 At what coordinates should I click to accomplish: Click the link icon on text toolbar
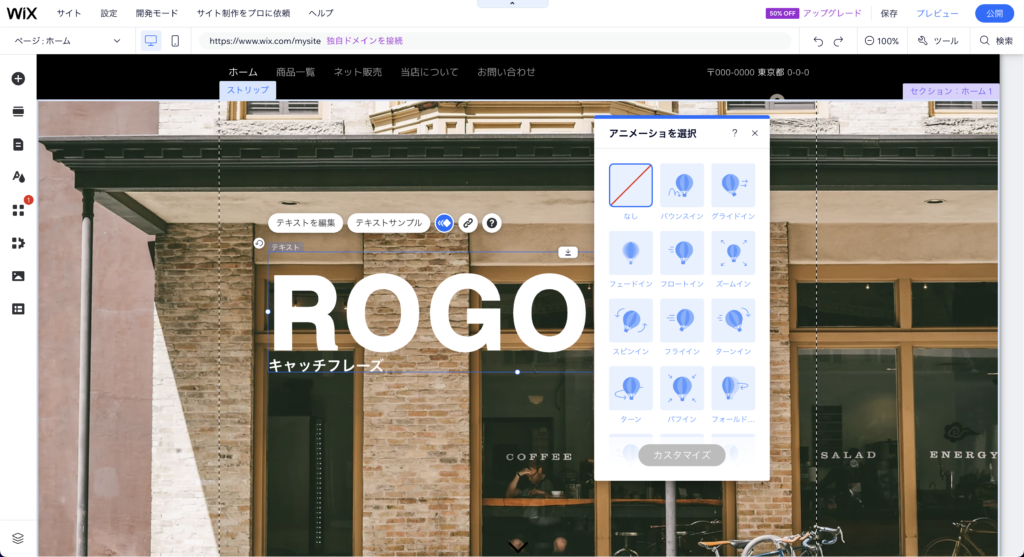pyautogui.click(x=468, y=223)
